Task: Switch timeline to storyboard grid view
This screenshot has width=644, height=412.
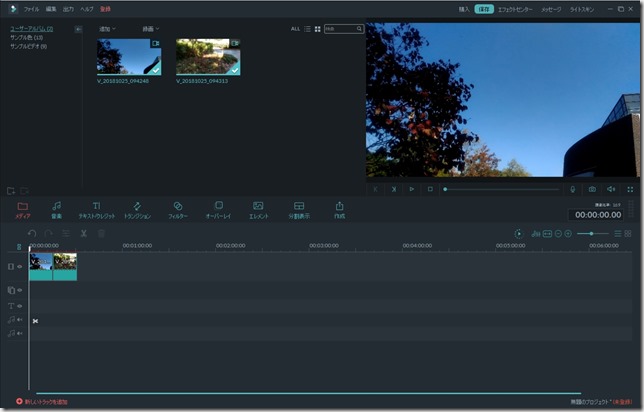Action: pyautogui.click(x=628, y=234)
